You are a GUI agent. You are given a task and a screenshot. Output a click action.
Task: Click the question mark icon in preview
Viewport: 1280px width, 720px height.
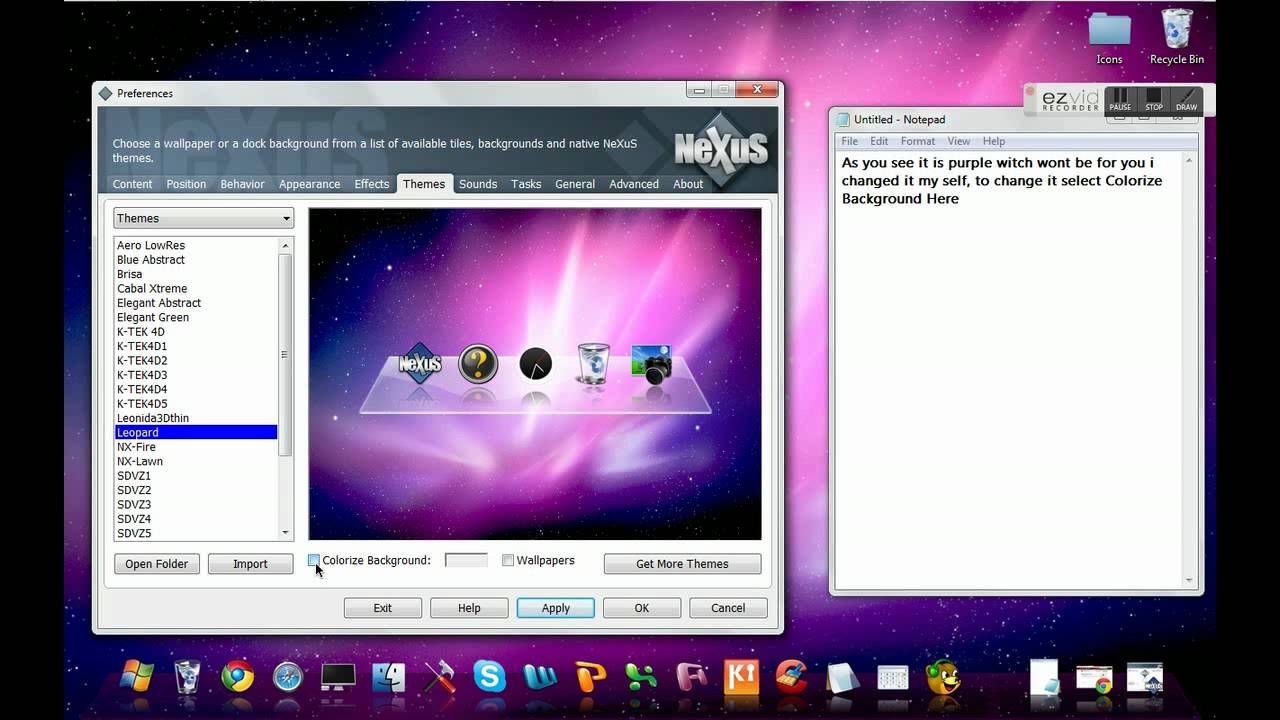478,364
